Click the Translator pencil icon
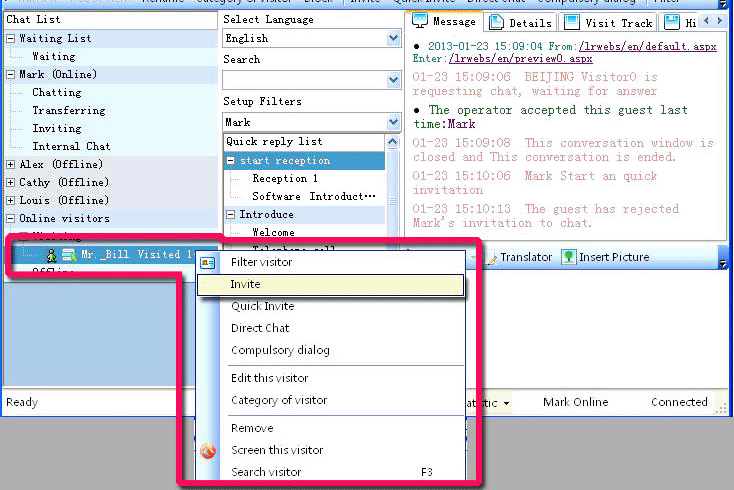Image resolution: width=734 pixels, height=490 pixels. pos(492,258)
